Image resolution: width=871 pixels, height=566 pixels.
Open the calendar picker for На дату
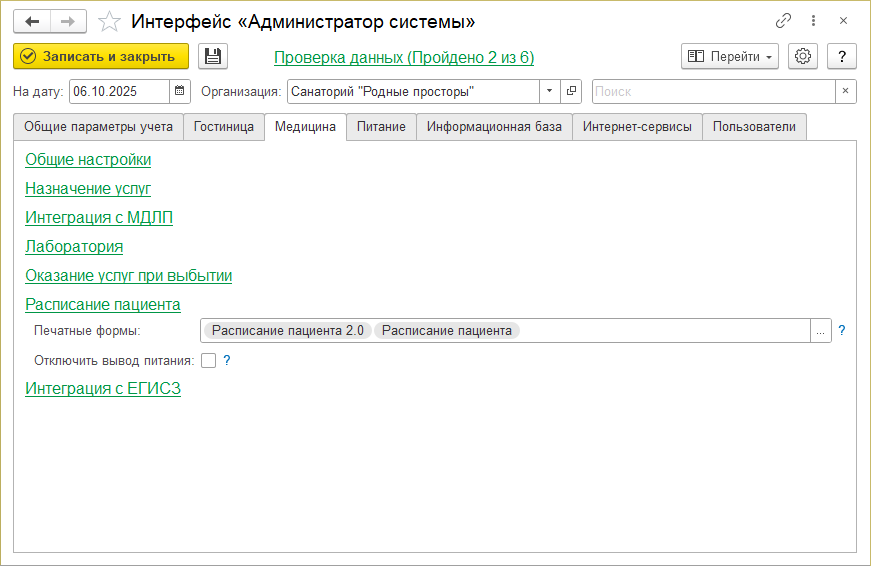[x=179, y=91]
